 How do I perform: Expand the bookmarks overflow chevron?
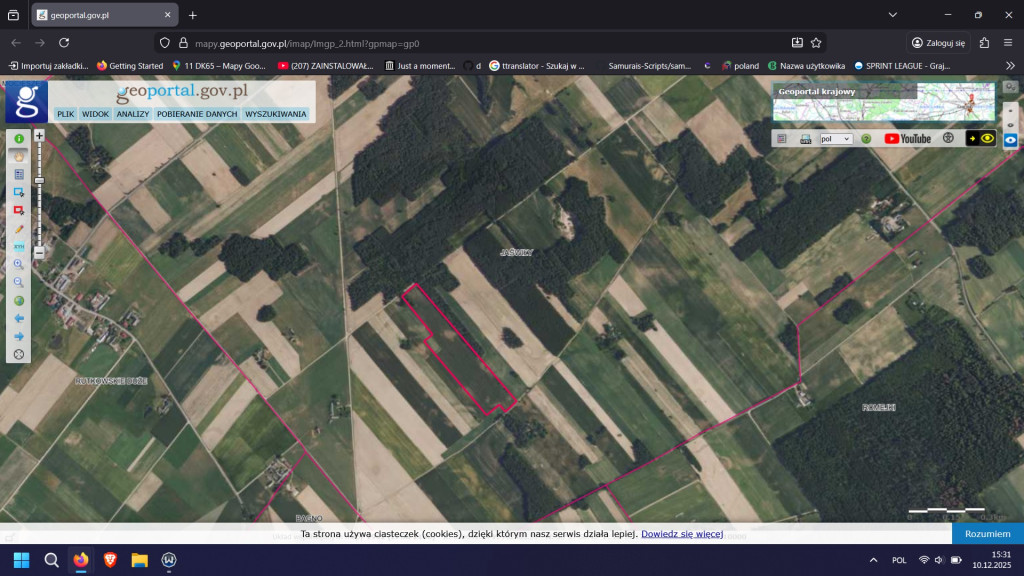pyautogui.click(x=1010, y=65)
